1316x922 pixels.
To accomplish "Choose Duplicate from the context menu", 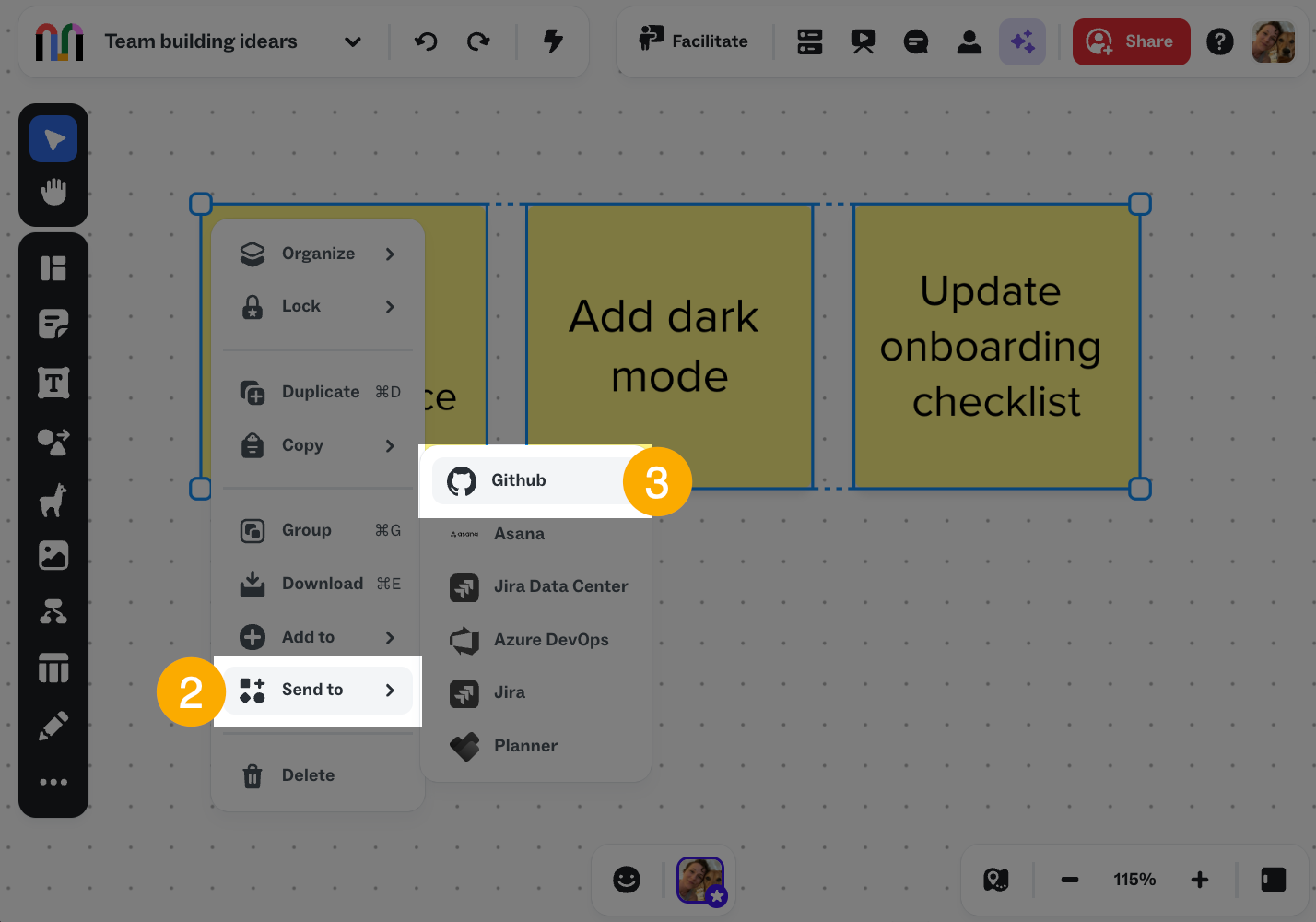I will (x=318, y=392).
